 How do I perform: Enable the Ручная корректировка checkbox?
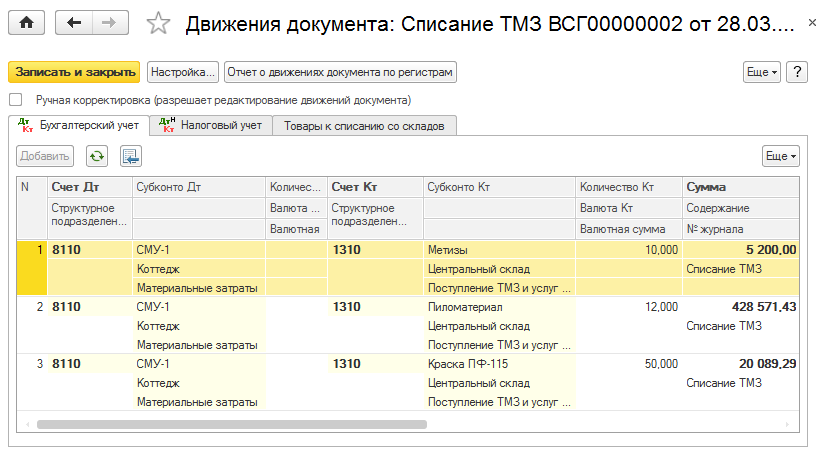point(15,100)
